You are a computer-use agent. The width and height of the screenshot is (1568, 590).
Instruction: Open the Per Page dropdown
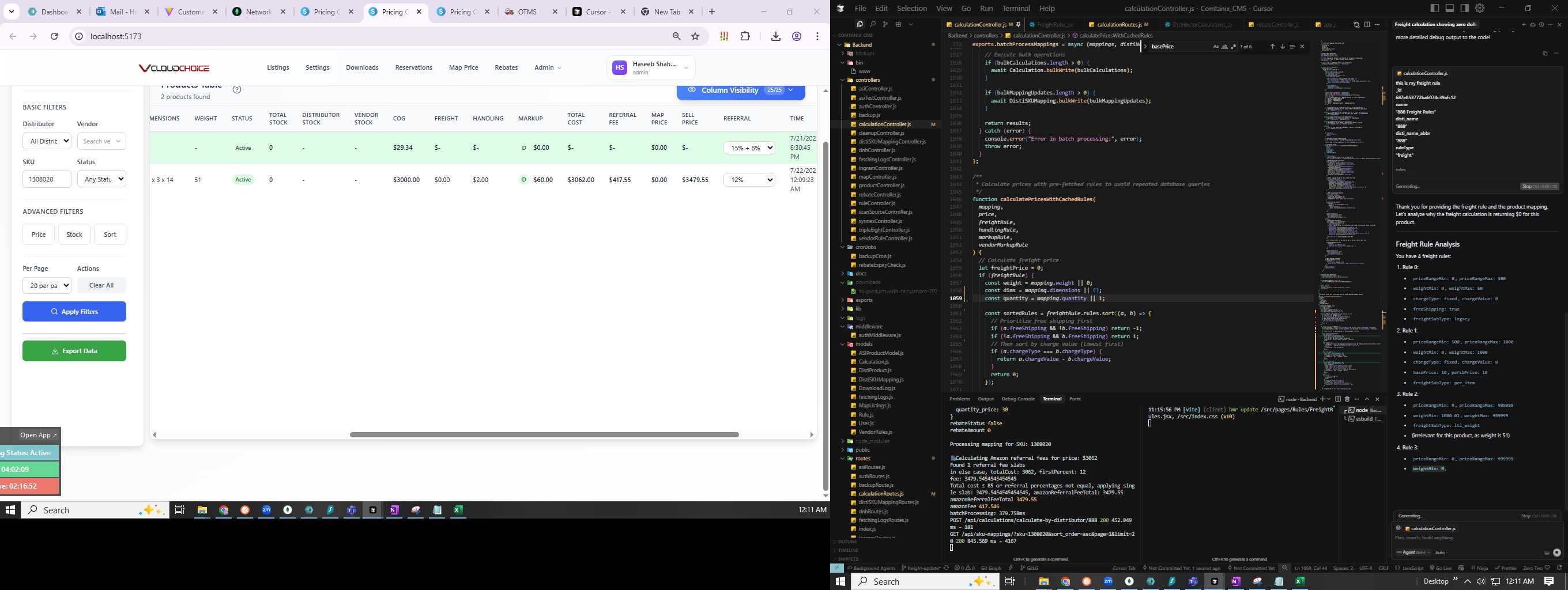click(47, 286)
